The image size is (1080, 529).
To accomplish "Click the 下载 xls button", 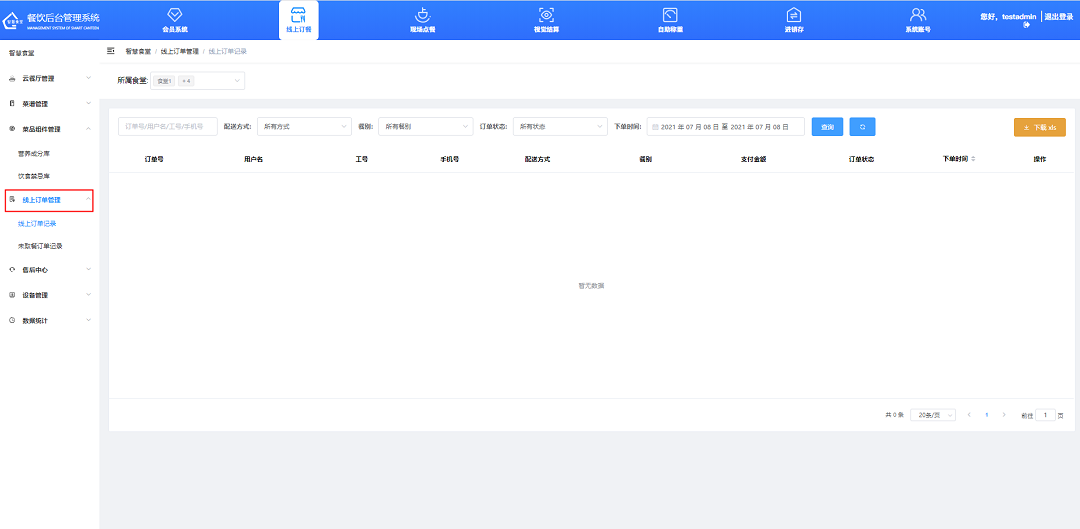I will coord(1039,128).
